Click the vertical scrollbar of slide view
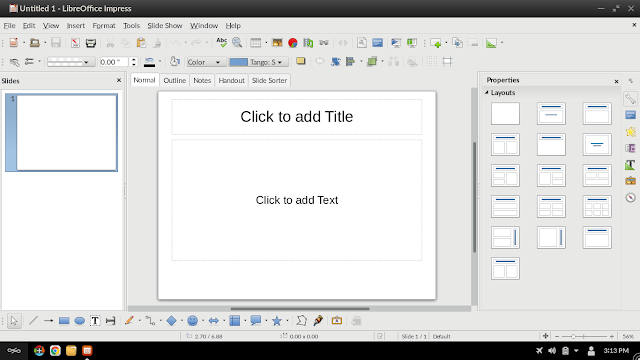The height and width of the screenshot is (360, 640). [474, 197]
